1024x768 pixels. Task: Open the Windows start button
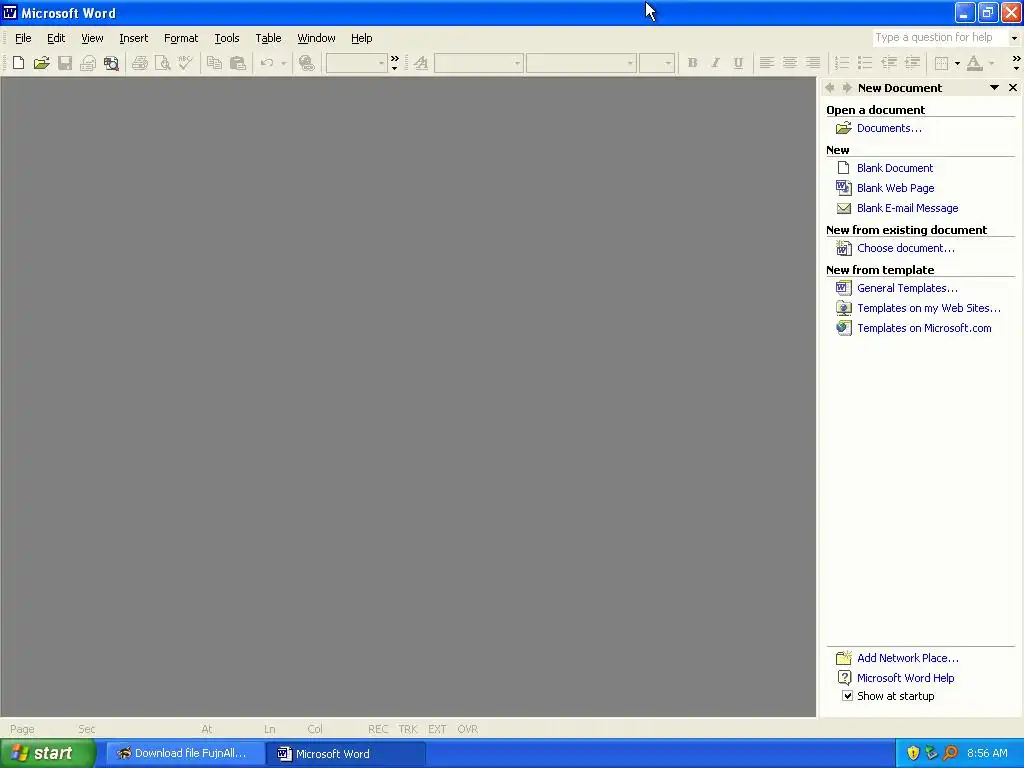point(48,754)
